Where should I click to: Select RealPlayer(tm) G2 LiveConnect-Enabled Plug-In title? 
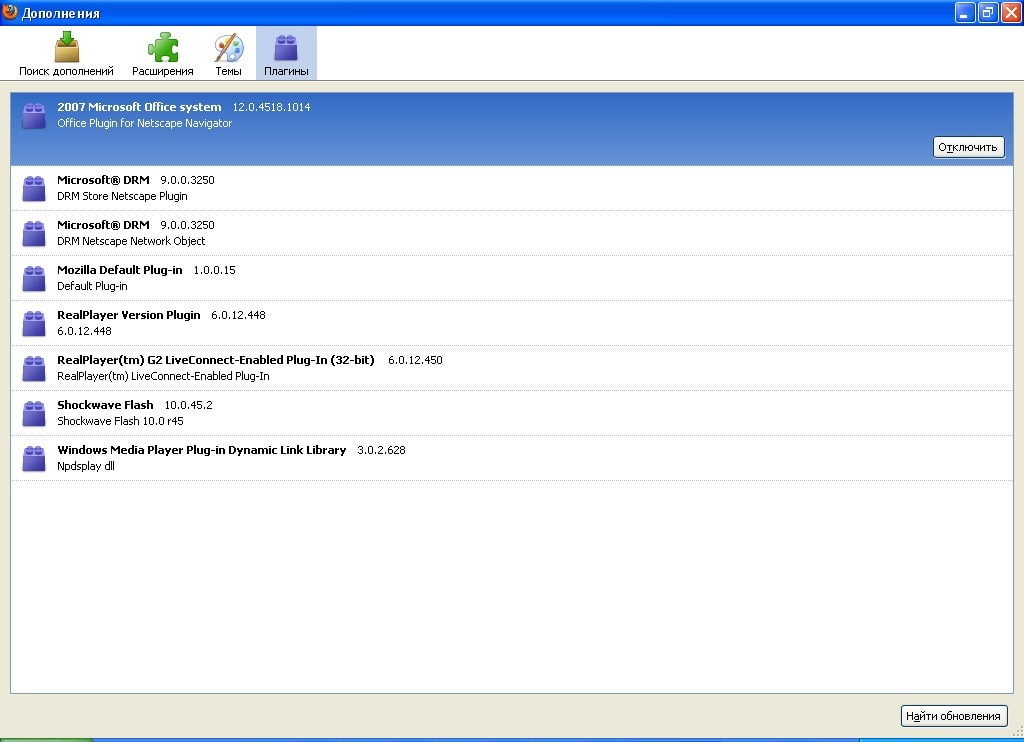pos(216,360)
